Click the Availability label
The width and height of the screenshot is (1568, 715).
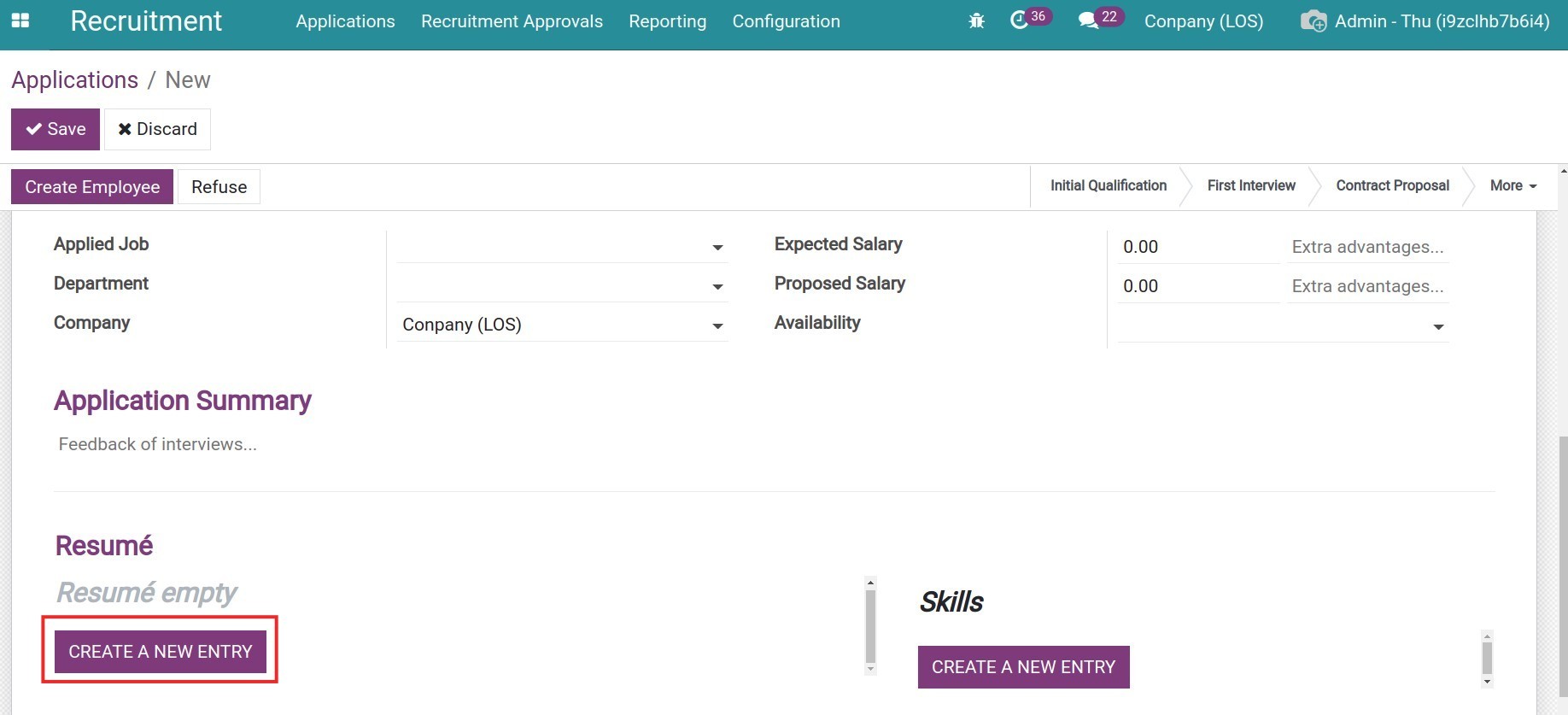point(817,323)
